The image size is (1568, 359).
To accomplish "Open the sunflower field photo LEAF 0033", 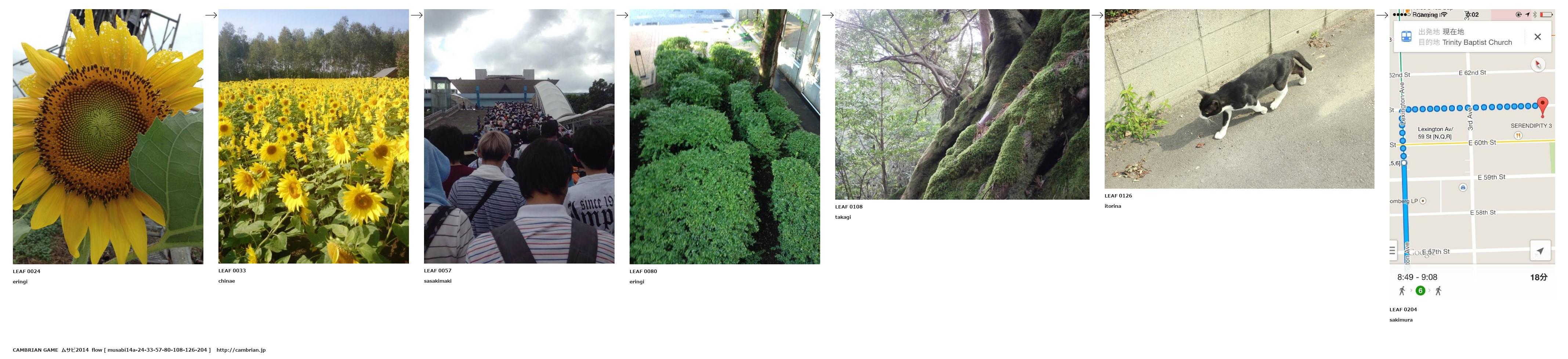I will point(314,136).
